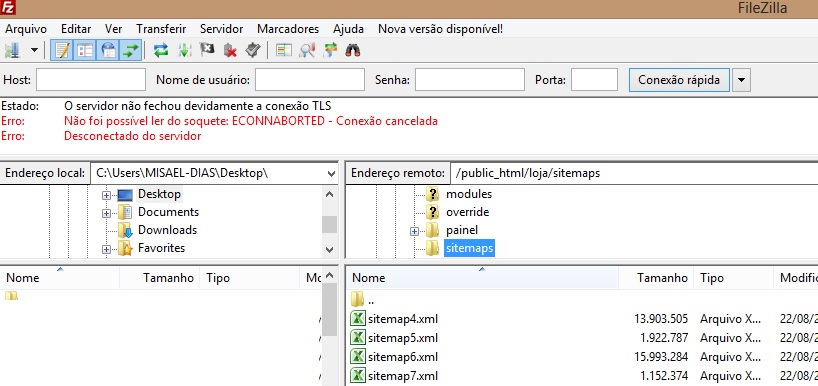
Task: Open the Ajuda menu
Action: 348,29
